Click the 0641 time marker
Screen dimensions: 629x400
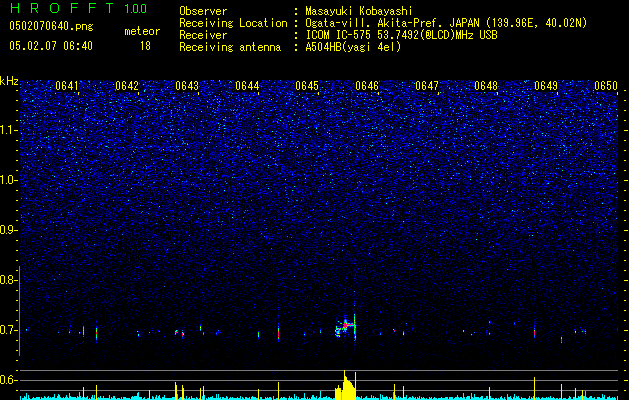click(x=67, y=86)
